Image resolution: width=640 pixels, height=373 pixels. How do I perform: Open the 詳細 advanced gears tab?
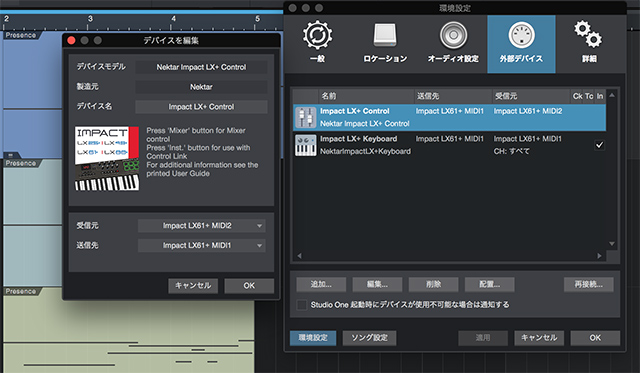589,43
